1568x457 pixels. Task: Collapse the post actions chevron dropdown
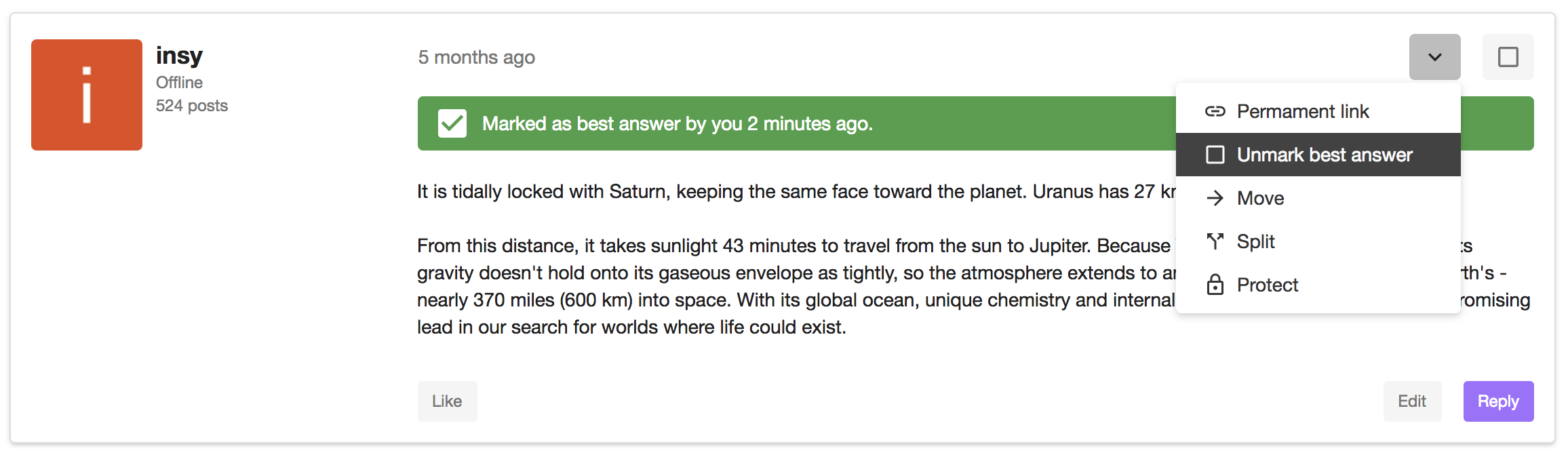point(1434,57)
